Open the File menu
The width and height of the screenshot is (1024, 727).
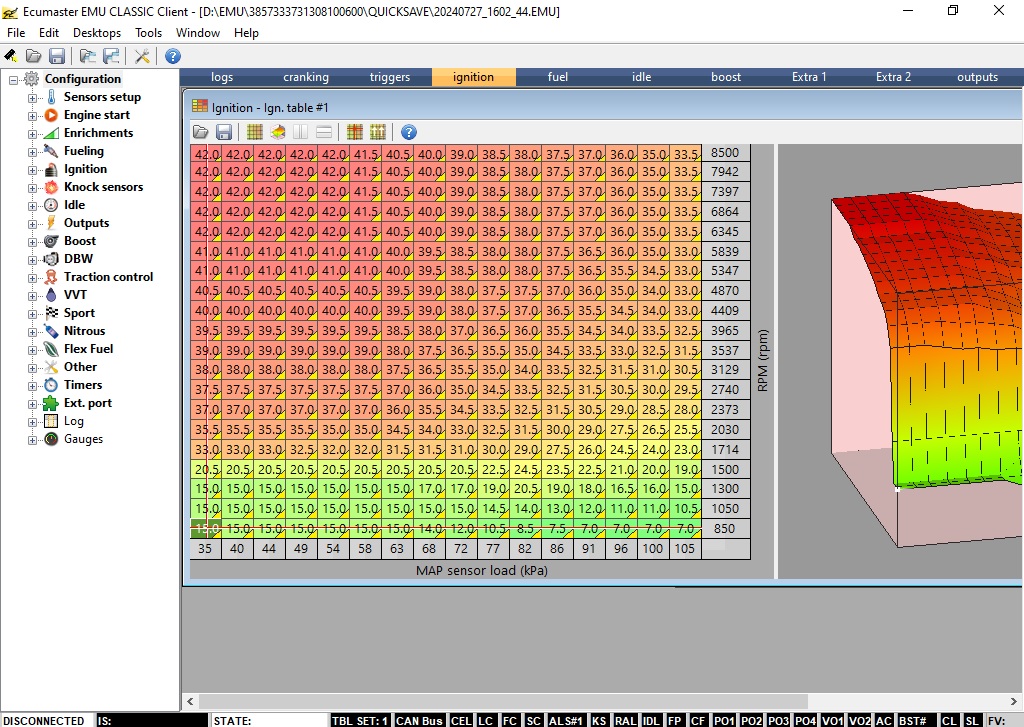click(x=16, y=33)
